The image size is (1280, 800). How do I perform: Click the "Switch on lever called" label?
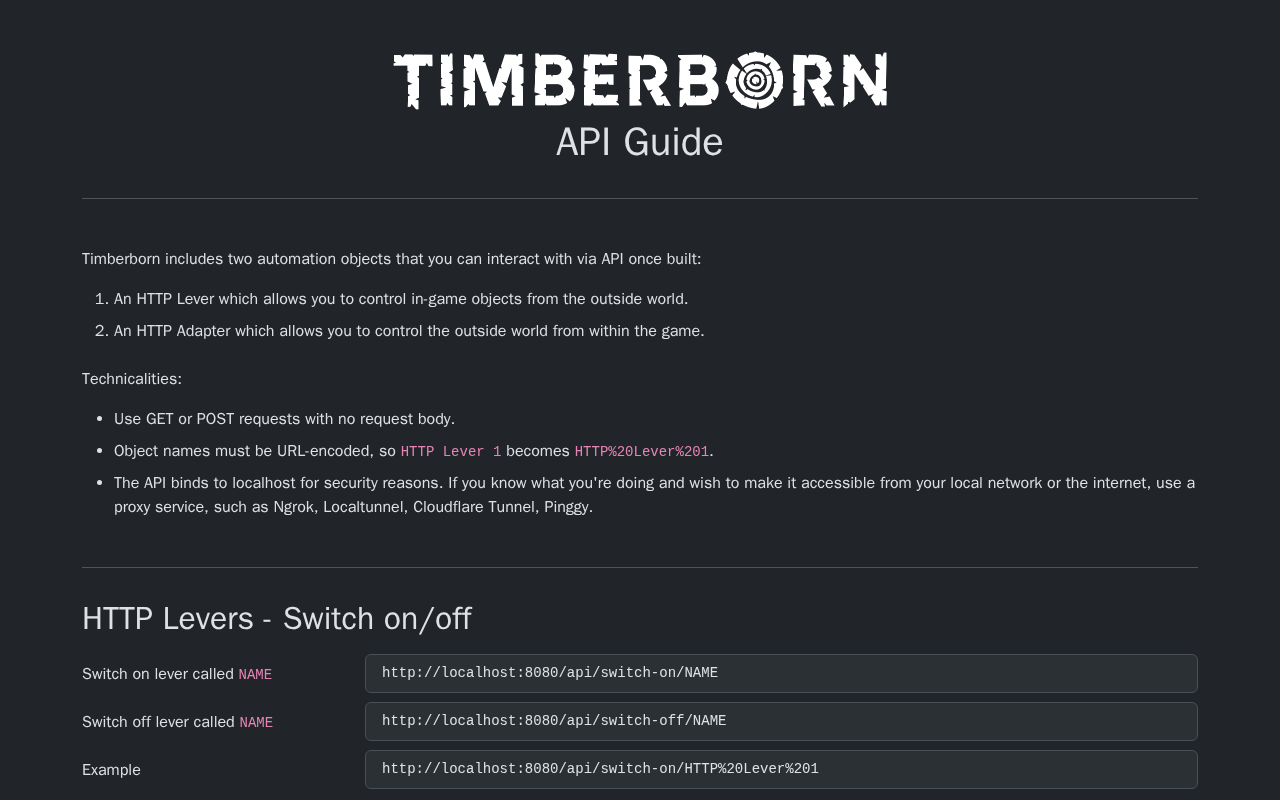158,674
